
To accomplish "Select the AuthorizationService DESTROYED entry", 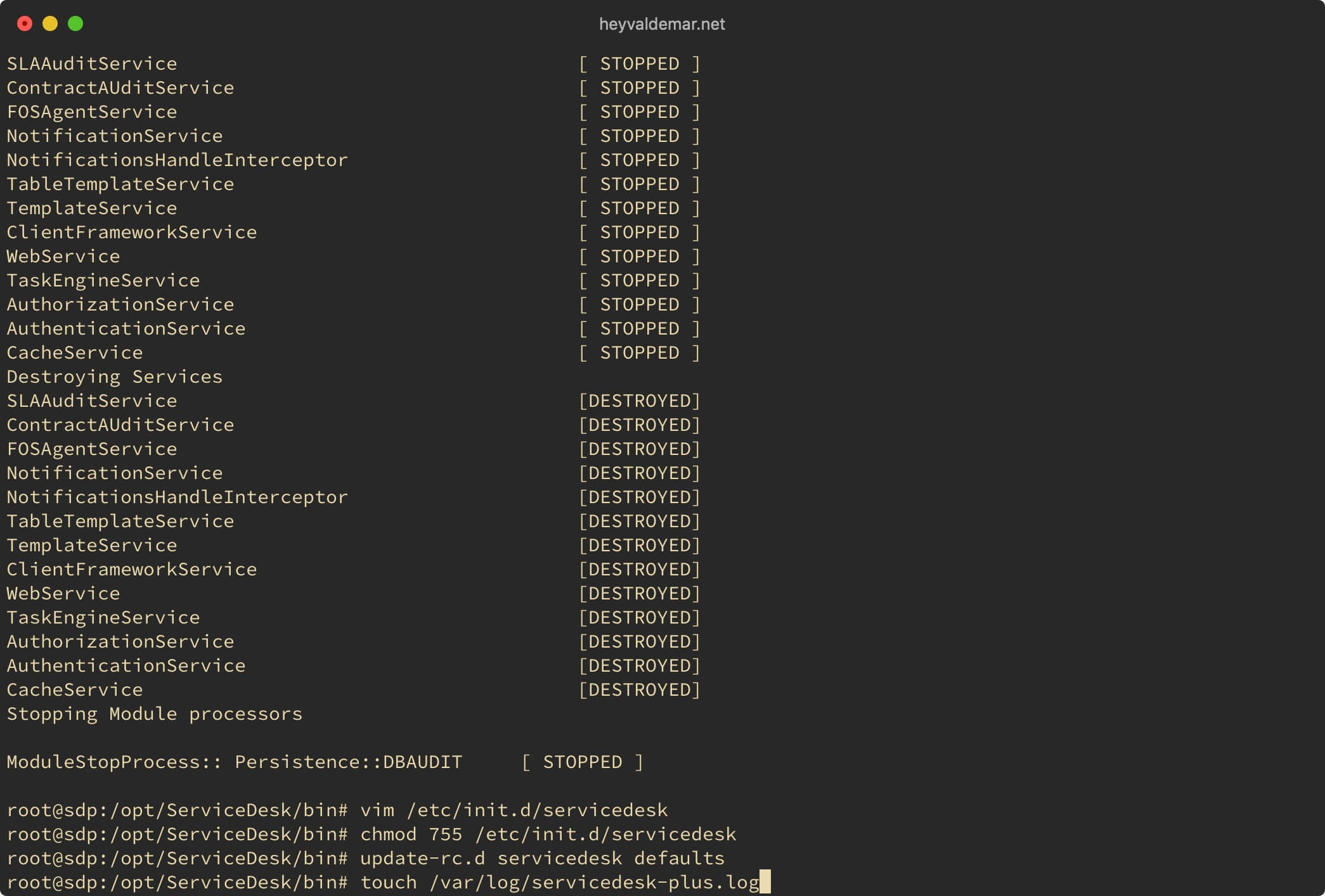I will coord(354,641).
